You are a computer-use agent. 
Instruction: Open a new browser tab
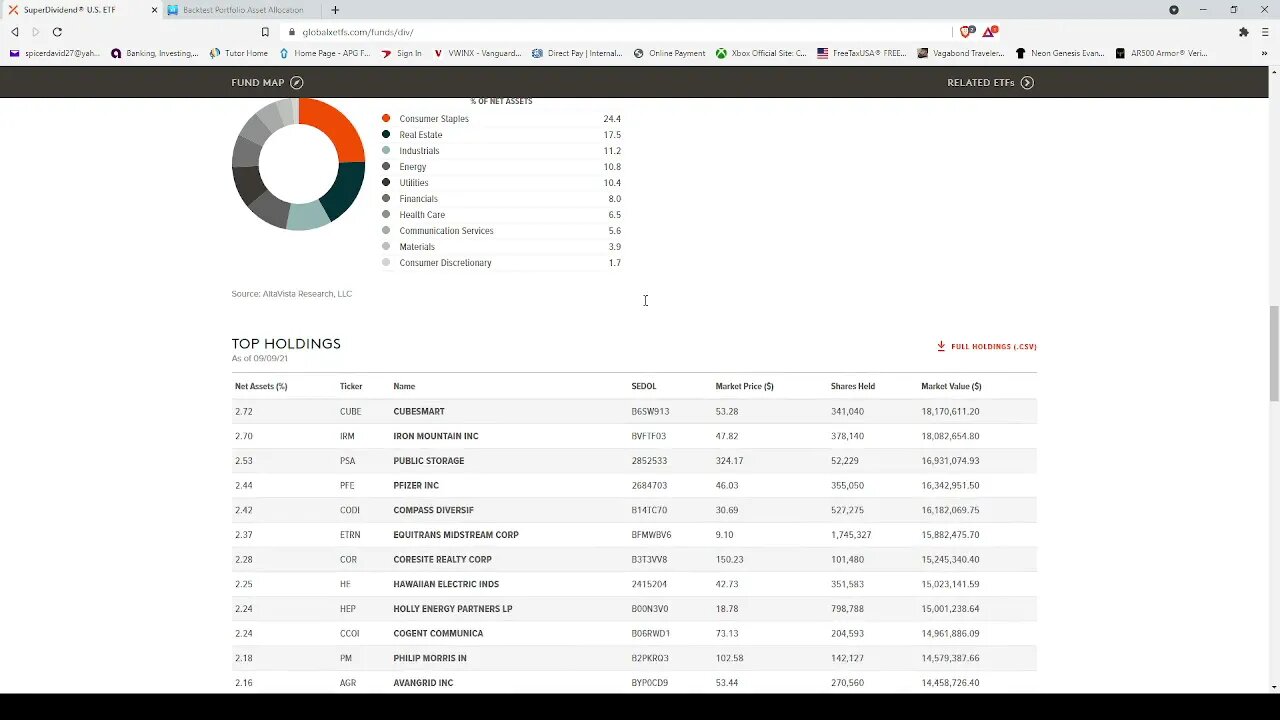coord(335,10)
